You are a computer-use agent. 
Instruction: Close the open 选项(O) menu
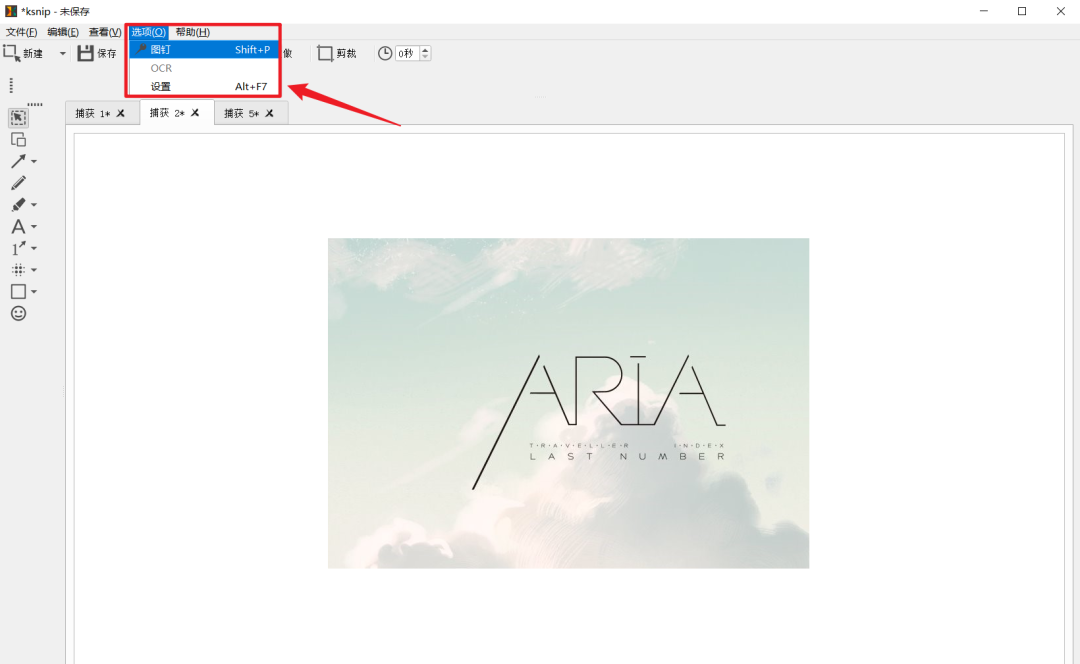click(149, 32)
